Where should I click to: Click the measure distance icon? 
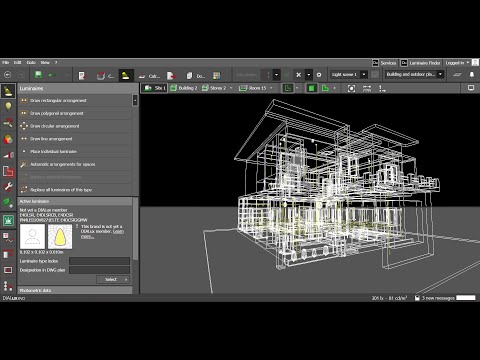click(x=367, y=88)
